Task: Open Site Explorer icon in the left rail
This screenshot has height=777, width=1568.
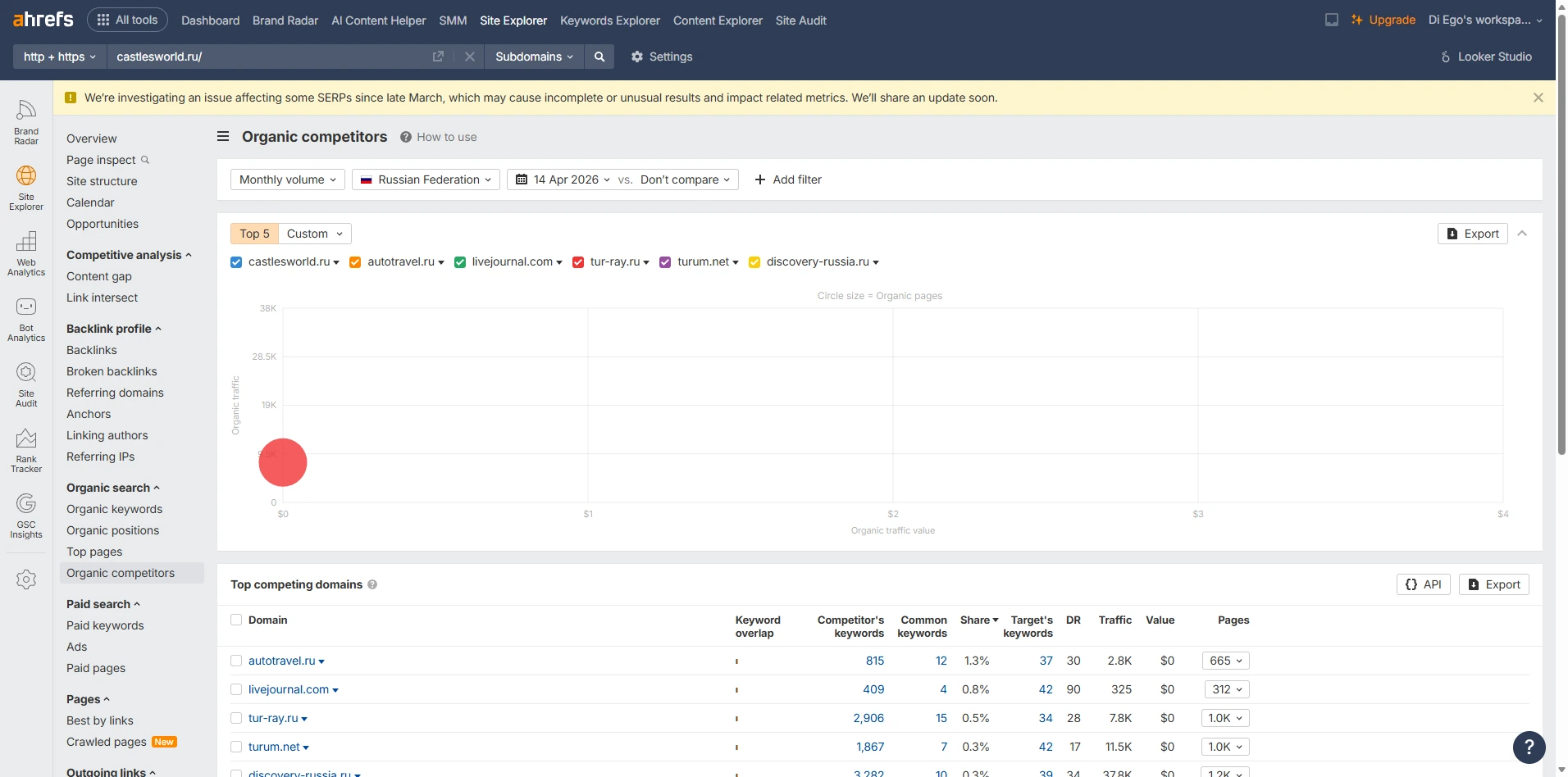Action: pyautogui.click(x=26, y=188)
